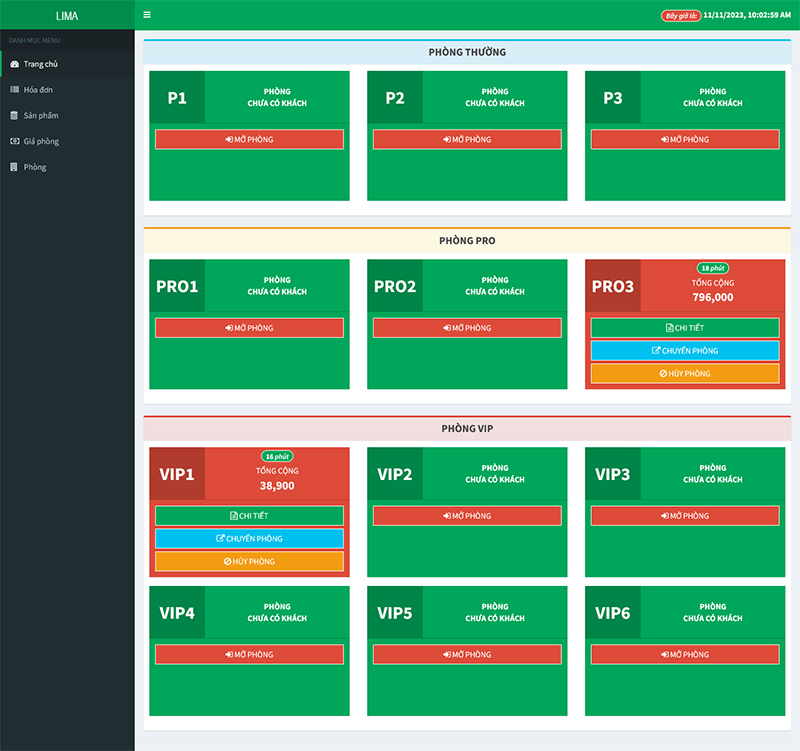
Task: Click Chuyển Phòng for room PRO3
Action: (x=685, y=351)
